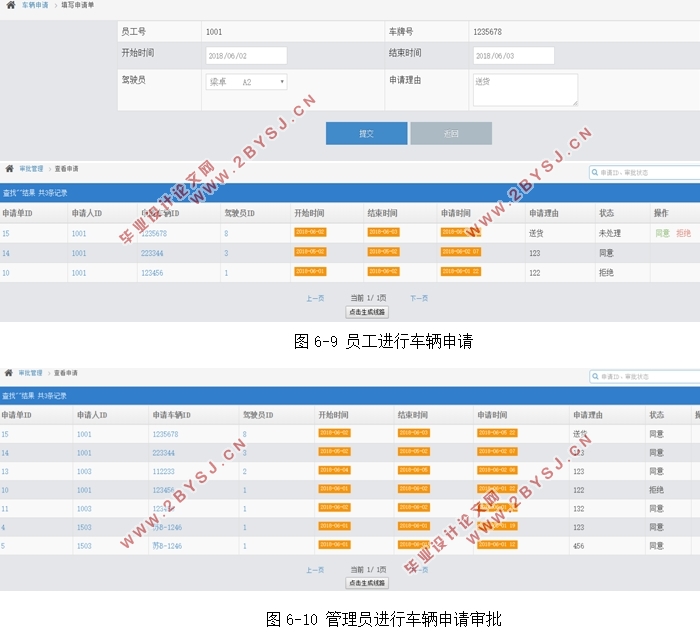The height and width of the screenshot is (635, 700).
Task: Click the grey 返回 button
Action: click(x=451, y=133)
